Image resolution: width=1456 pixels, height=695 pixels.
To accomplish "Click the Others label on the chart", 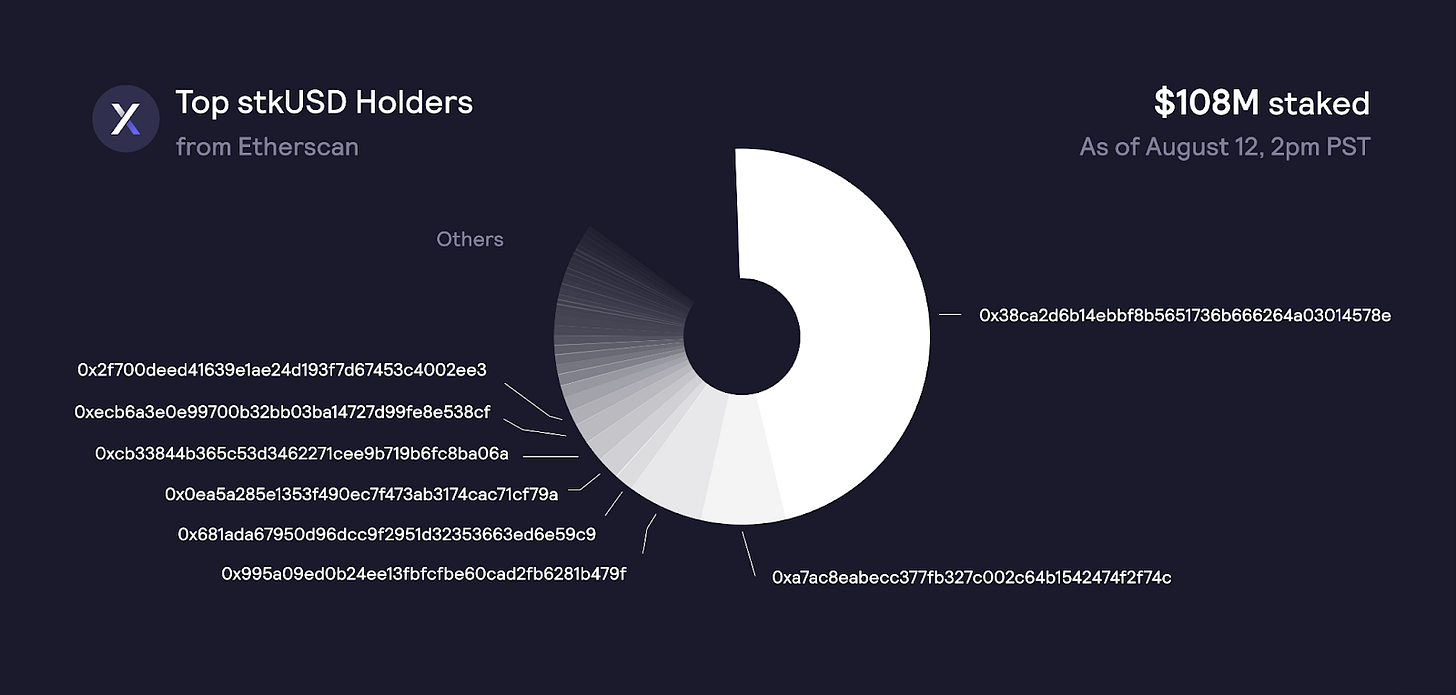I will coord(470,240).
